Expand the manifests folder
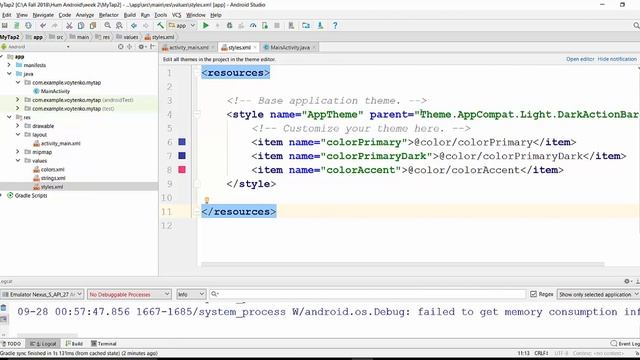The width and height of the screenshot is (640, 360). (x=9, y=65)
